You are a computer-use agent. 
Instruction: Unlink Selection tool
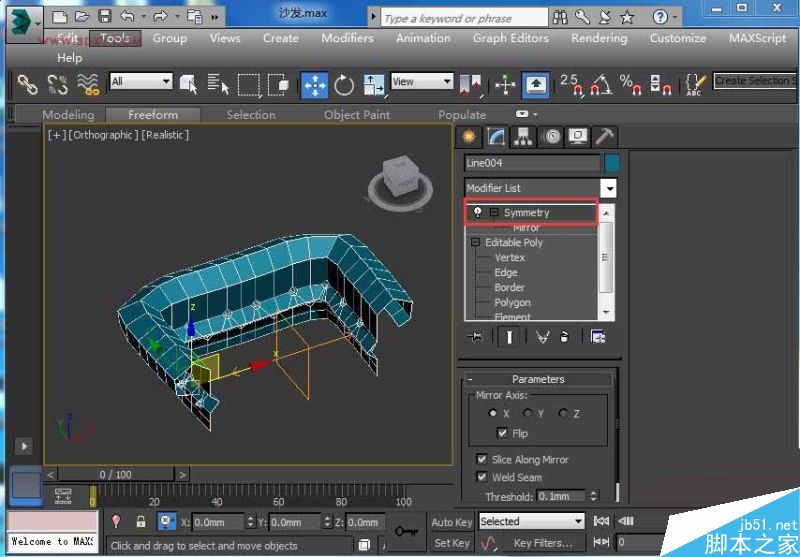[x=57, y=84]
